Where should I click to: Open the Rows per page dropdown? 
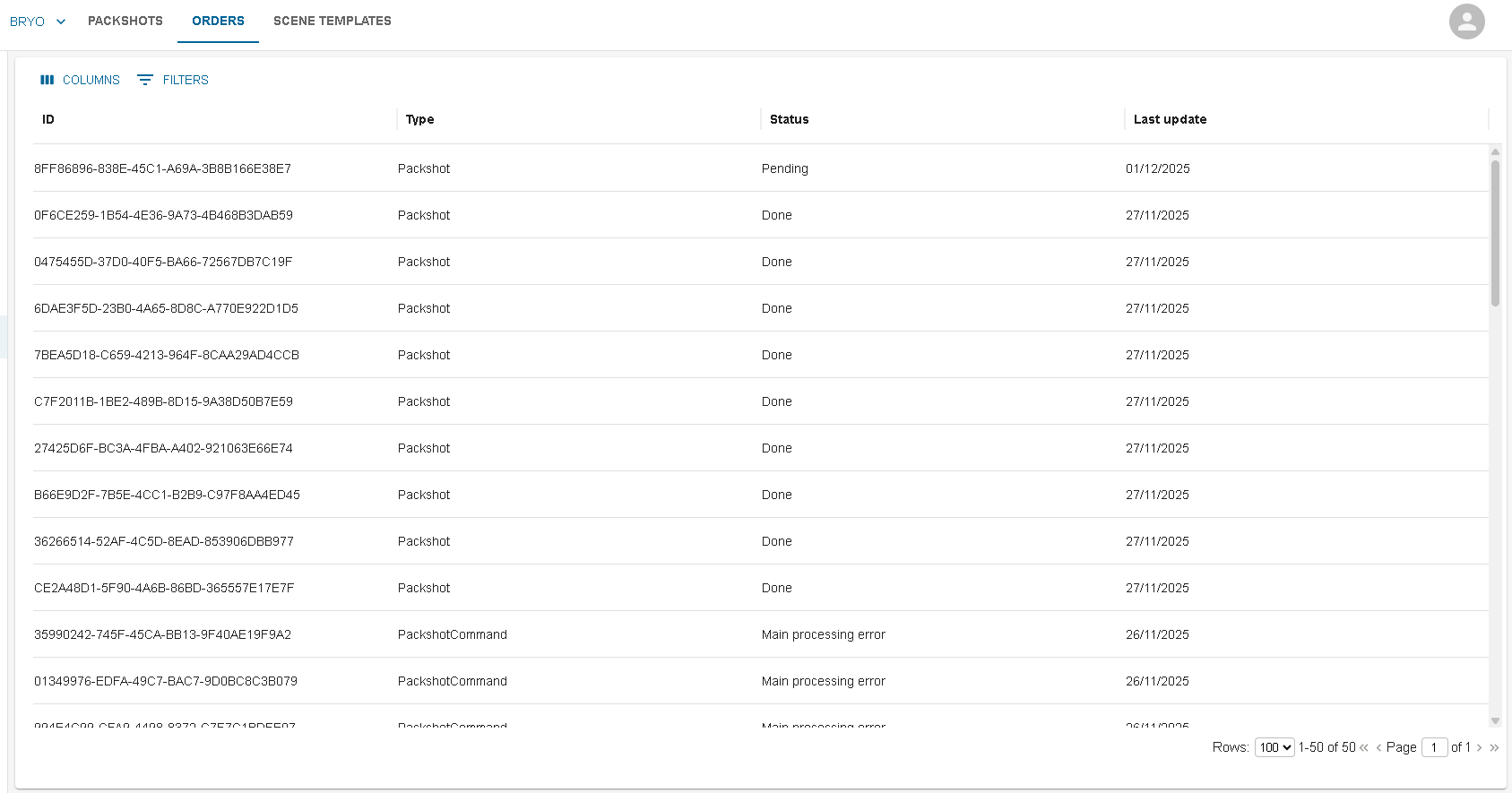point(1274,747)
